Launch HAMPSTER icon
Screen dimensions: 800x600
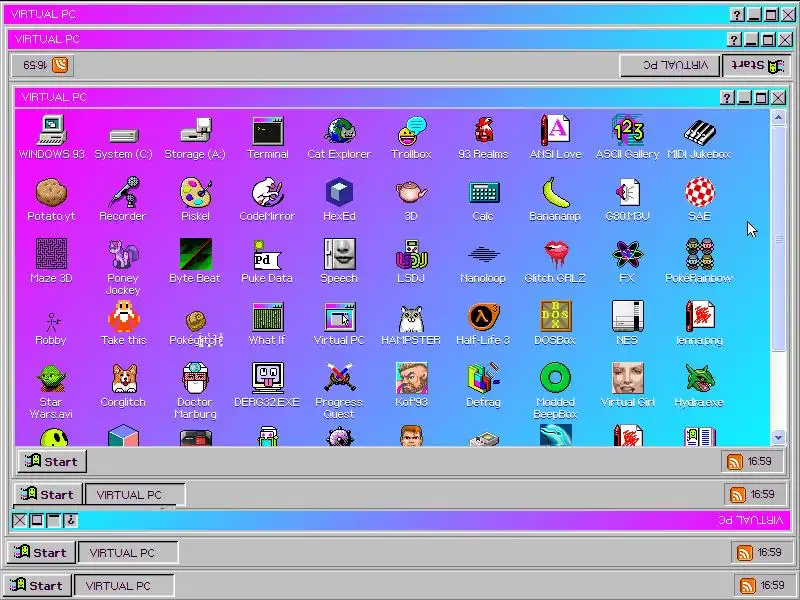[411, 318]
